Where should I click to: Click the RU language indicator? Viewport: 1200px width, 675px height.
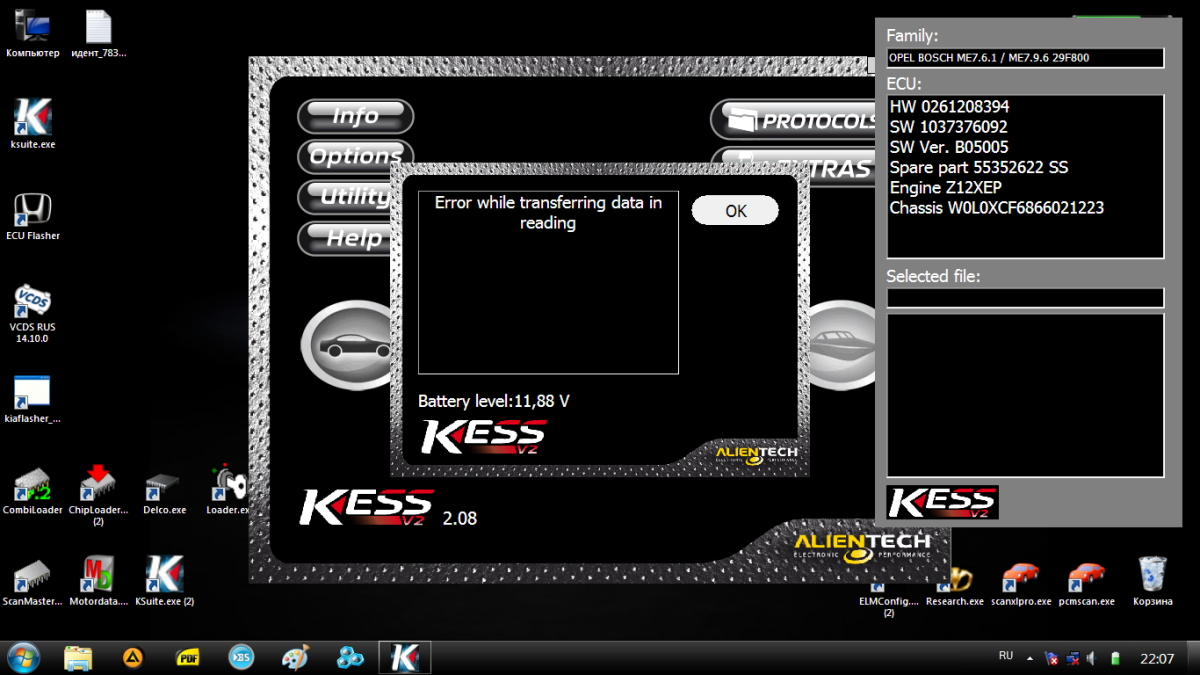1006,656
